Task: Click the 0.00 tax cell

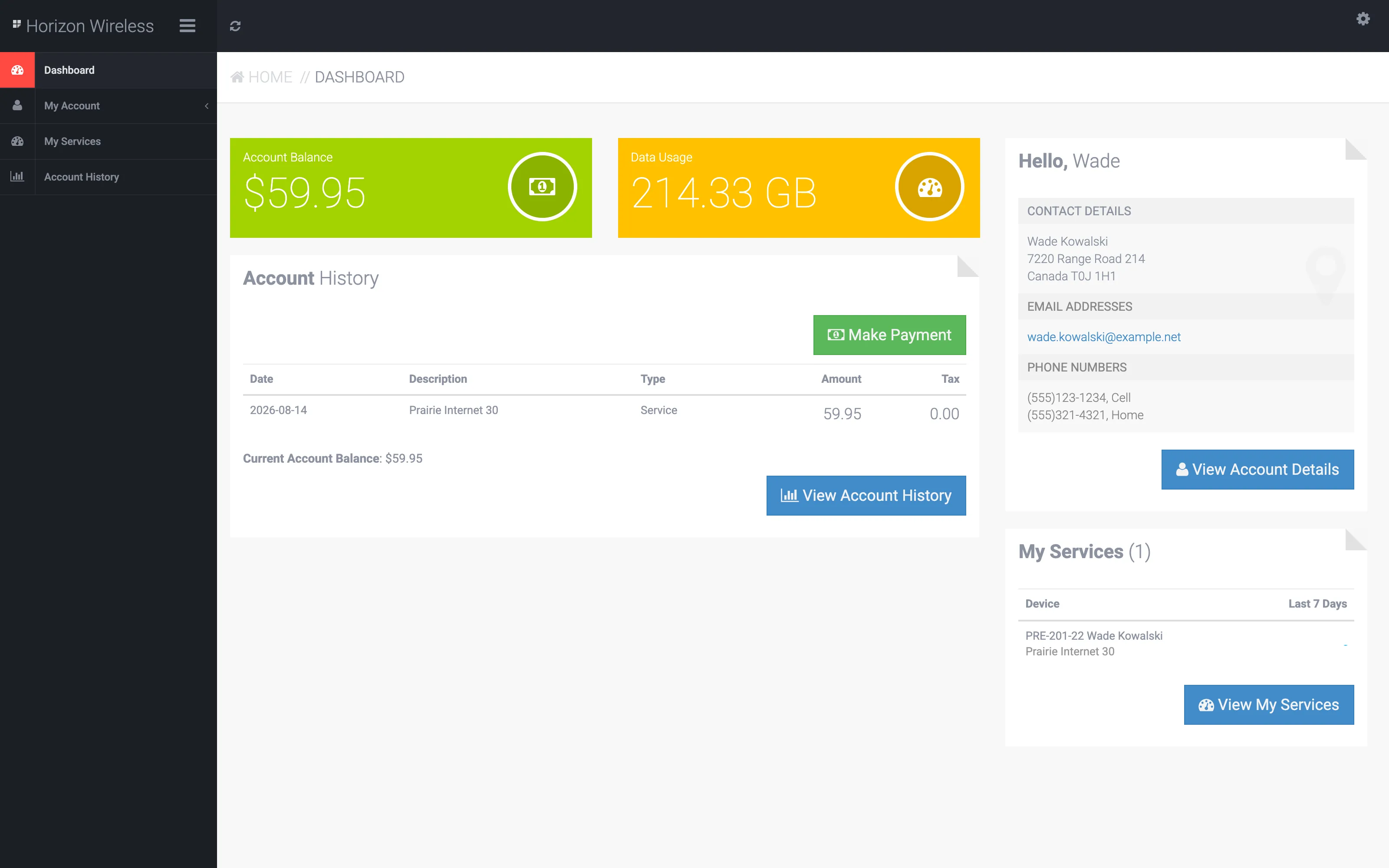Action: point(944,414)
